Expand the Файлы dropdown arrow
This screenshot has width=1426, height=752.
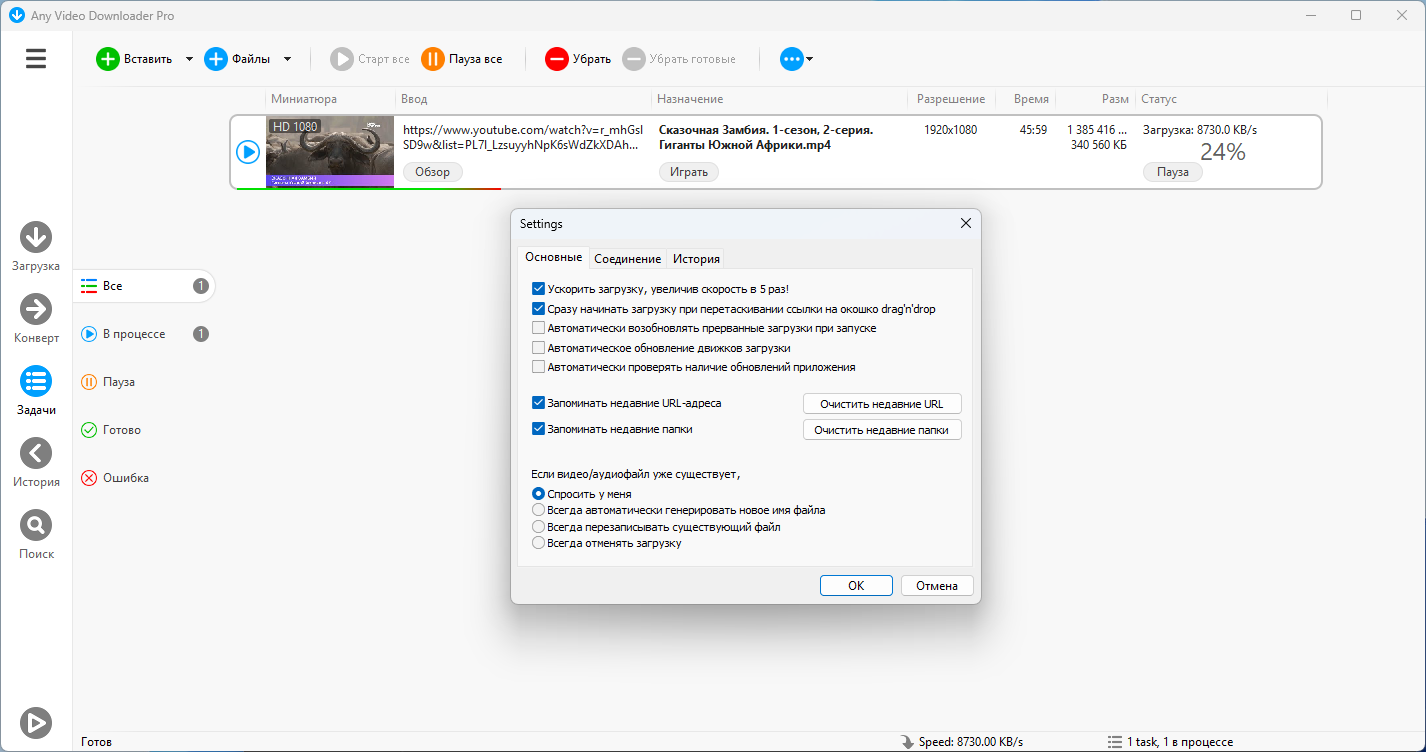click(x=287, y=59)
